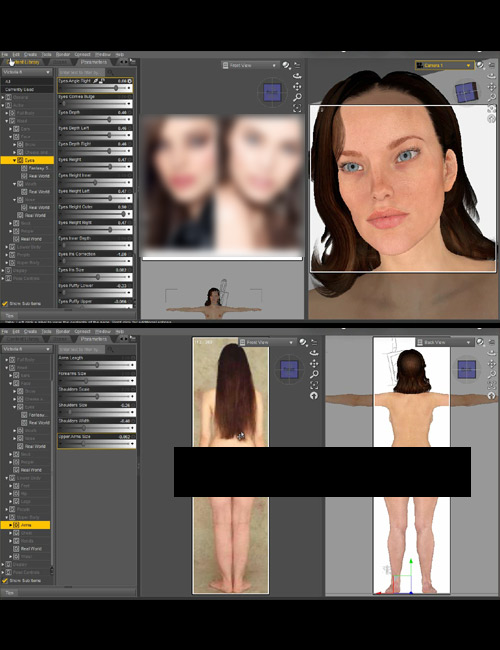Select the All filter row in top window
The height and width of the screenshot is (650, 500).
27,82
